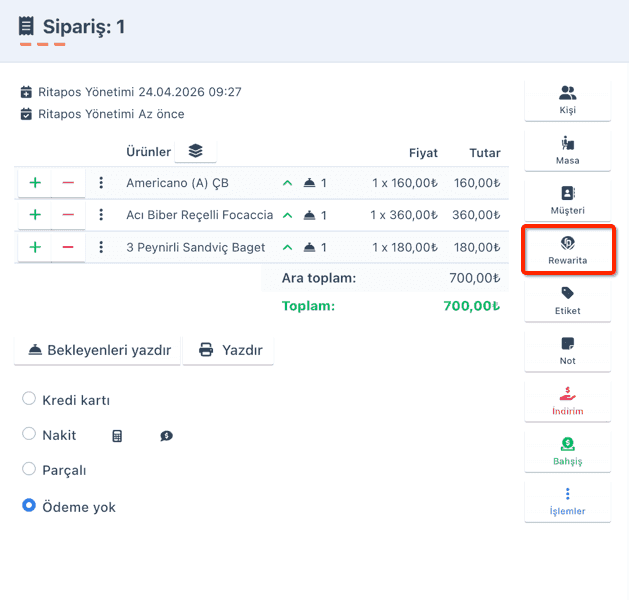
Task: Add a Bahşiş tip
Action: click(567, 451)
